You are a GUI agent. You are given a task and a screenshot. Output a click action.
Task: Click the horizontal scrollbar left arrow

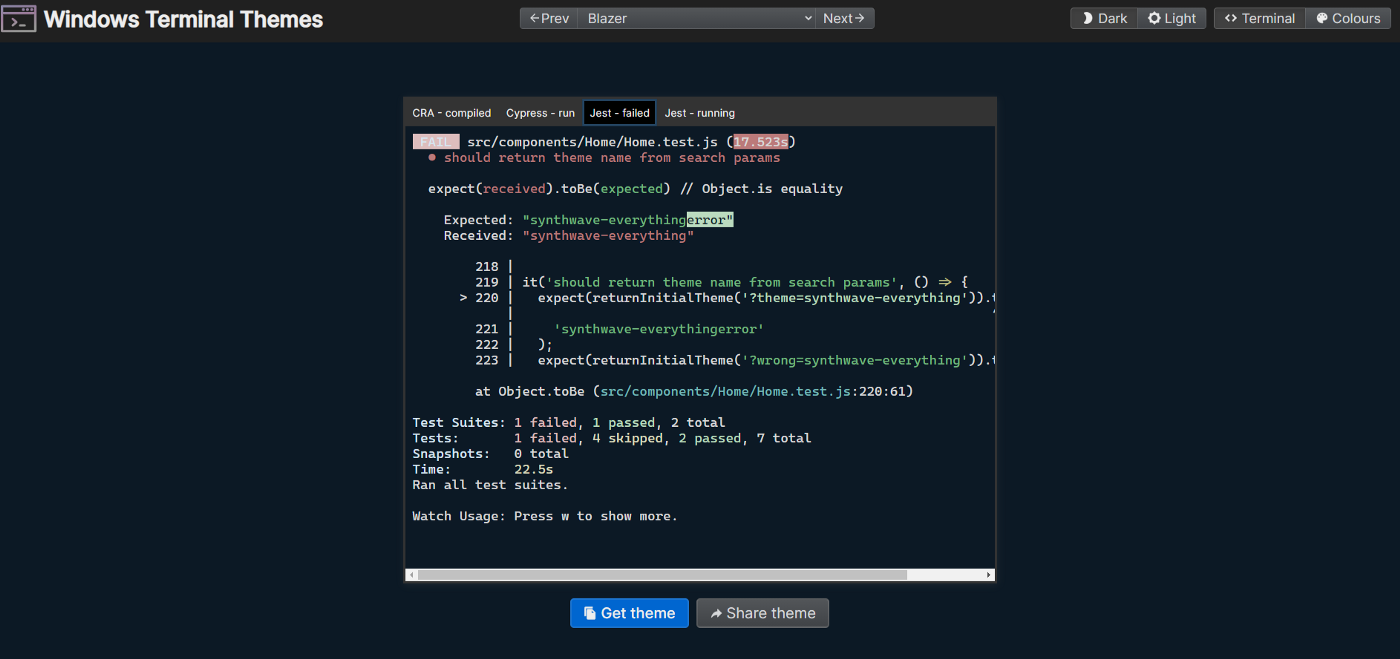[411, 575]
